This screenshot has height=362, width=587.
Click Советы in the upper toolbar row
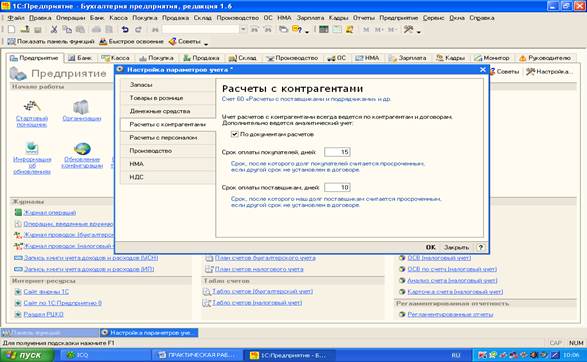point(185,42)
